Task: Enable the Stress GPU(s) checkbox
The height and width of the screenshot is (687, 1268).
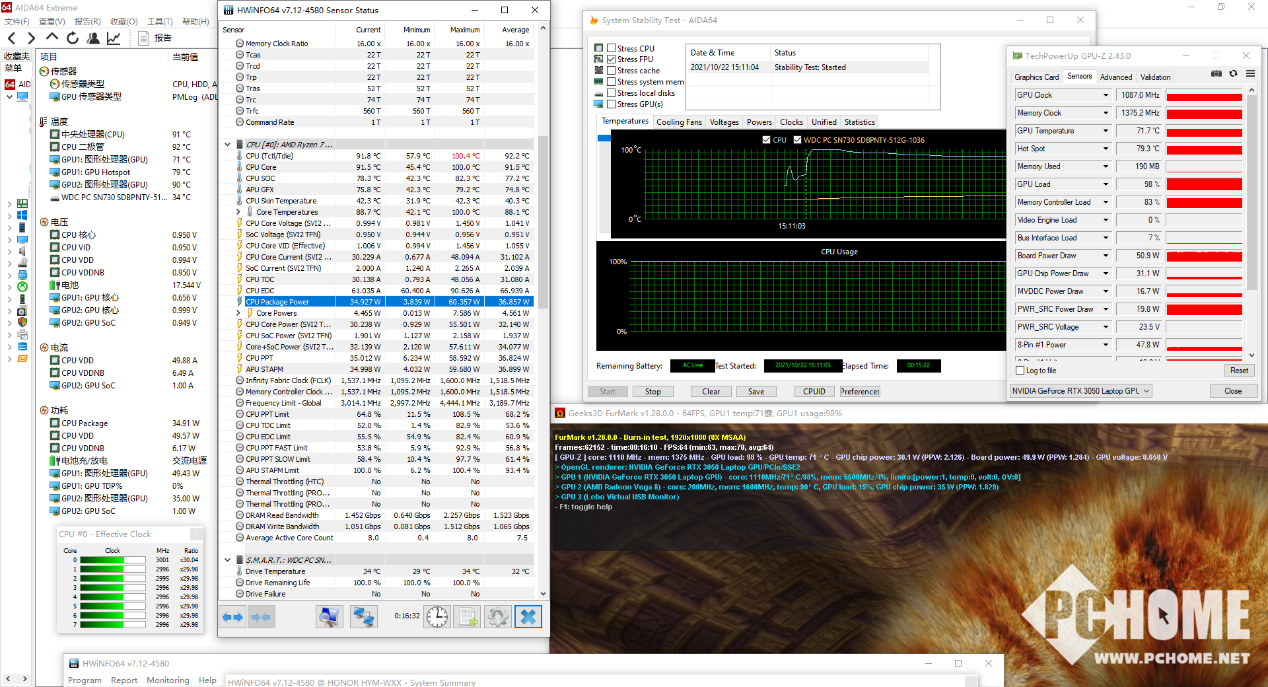Action: point(612,104)
